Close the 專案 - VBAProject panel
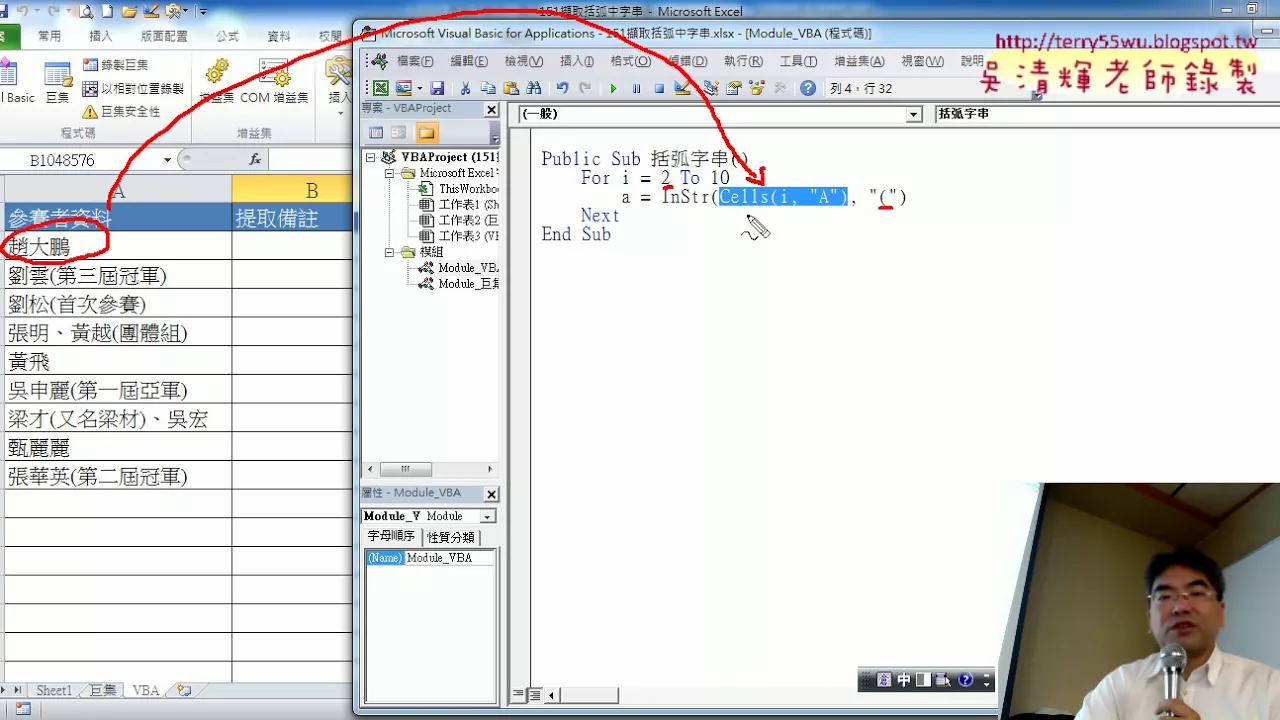Viewport: 1280px width, 720px height. (x=491, y=109)
